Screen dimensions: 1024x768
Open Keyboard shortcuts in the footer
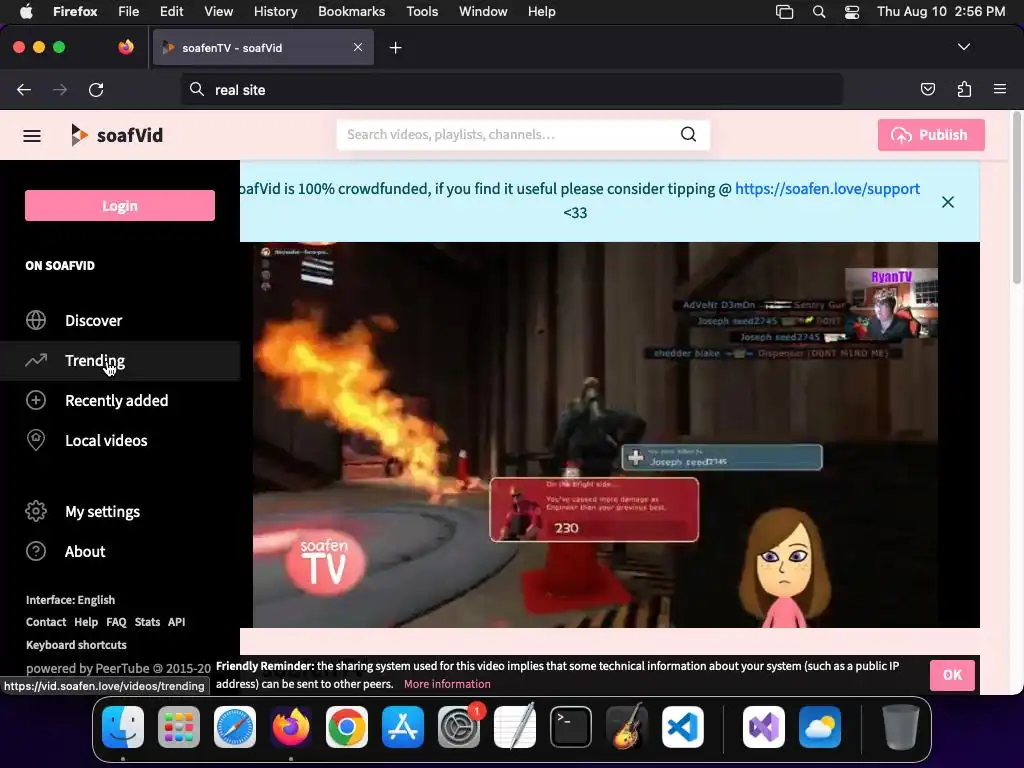pos(76,645)
